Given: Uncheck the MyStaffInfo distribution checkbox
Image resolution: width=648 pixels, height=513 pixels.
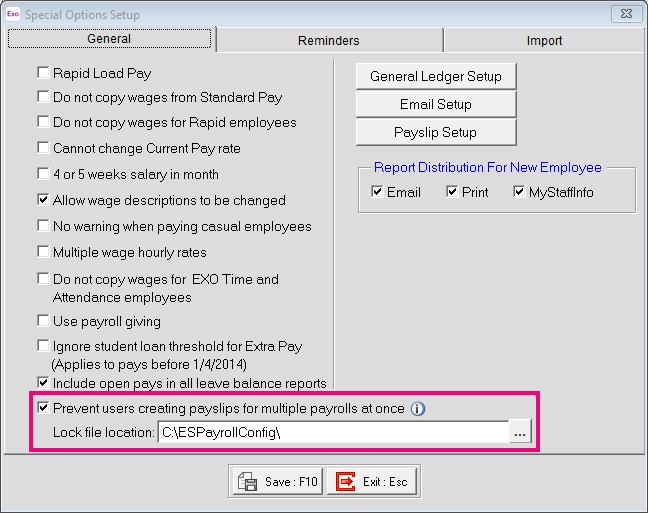Looking at the screenshot, I should pyautogui.click(x=520, y=192).
